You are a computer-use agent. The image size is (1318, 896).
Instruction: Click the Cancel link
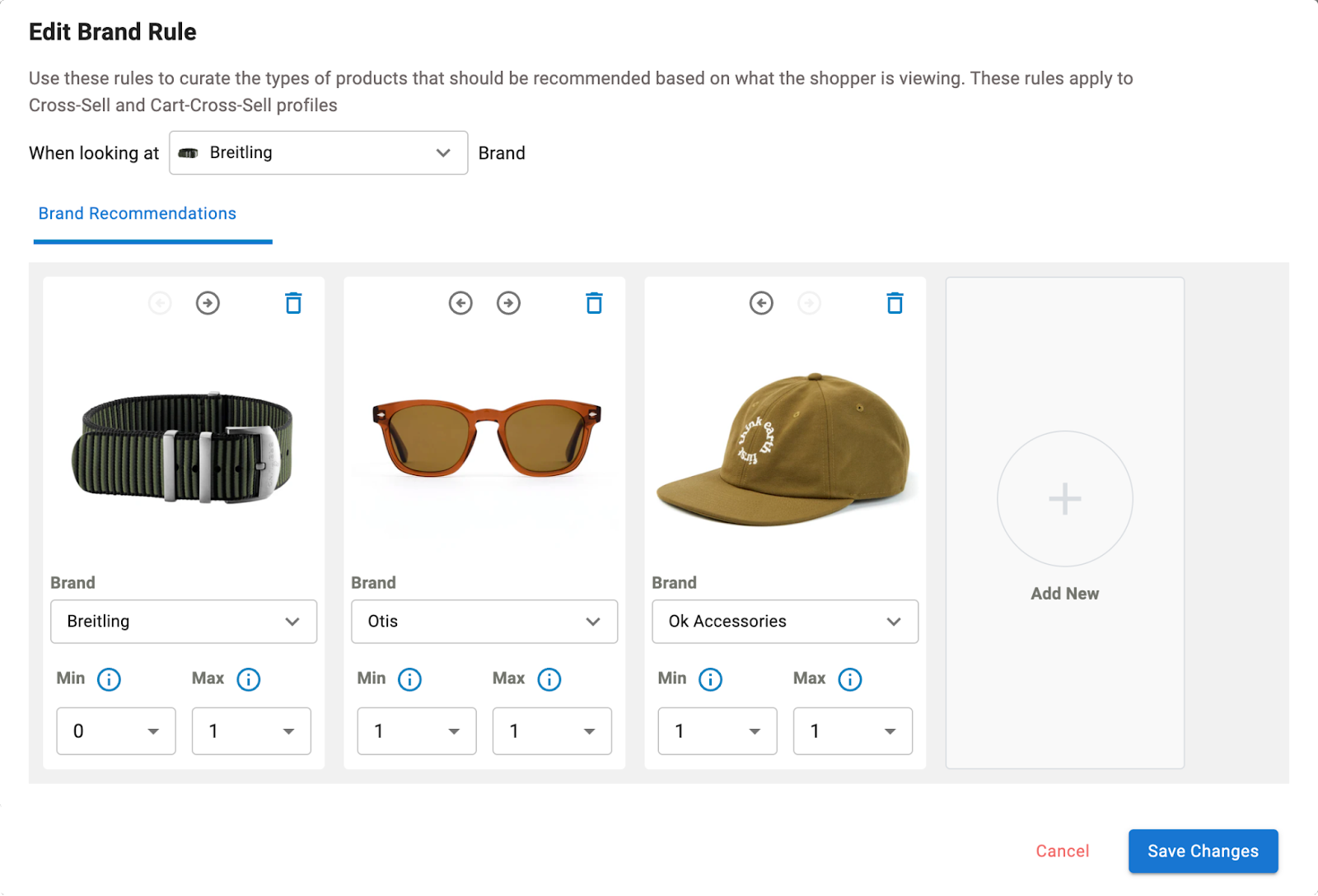[x=1063, y=852]
